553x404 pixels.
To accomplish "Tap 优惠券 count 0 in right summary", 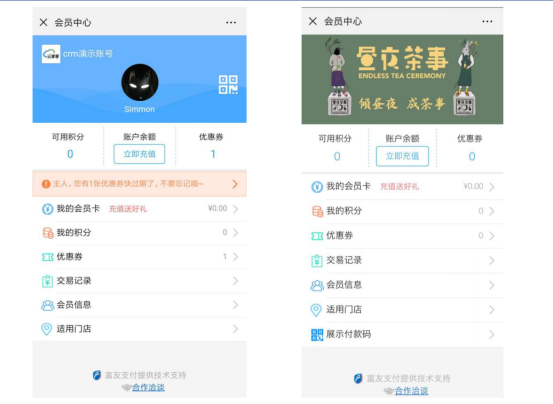I will (x=472, y=156).
